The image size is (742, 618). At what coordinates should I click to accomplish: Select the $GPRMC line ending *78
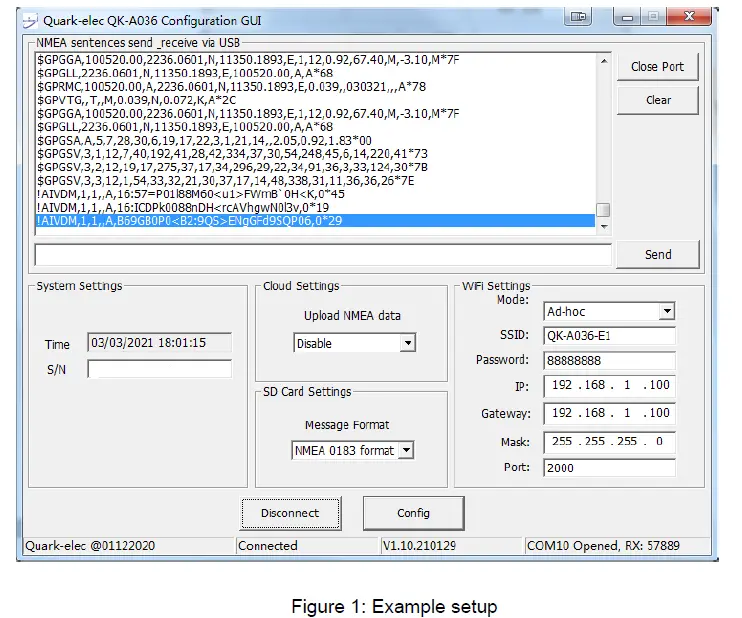pyautogui.click(x=231, y=87)
